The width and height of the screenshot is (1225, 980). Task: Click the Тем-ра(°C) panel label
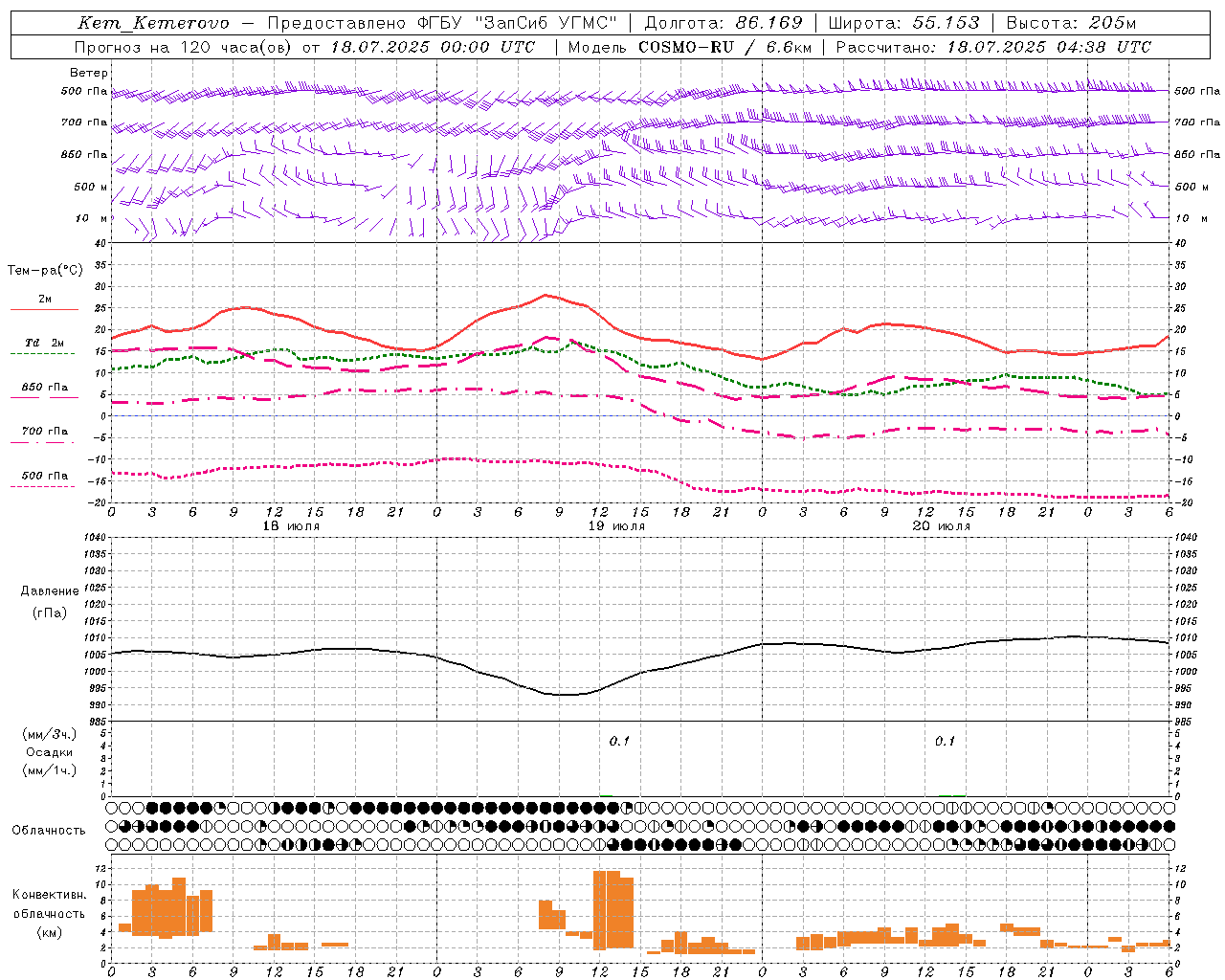click(x=45, y=271)
